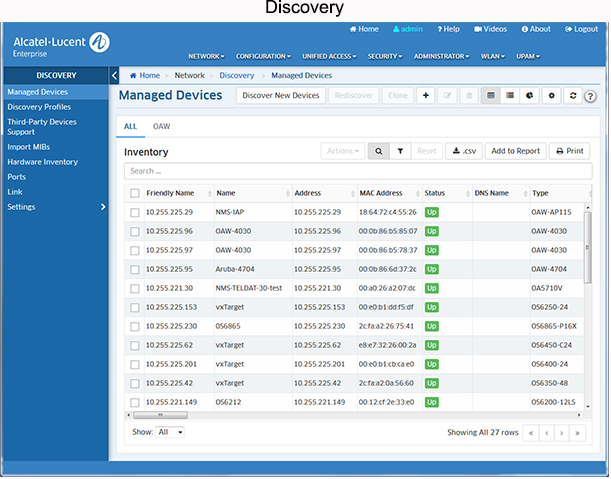Open the SECURITY menu in navigation bar
The height and width of the screenshot is (479, 611).
(x=385, y=56)
